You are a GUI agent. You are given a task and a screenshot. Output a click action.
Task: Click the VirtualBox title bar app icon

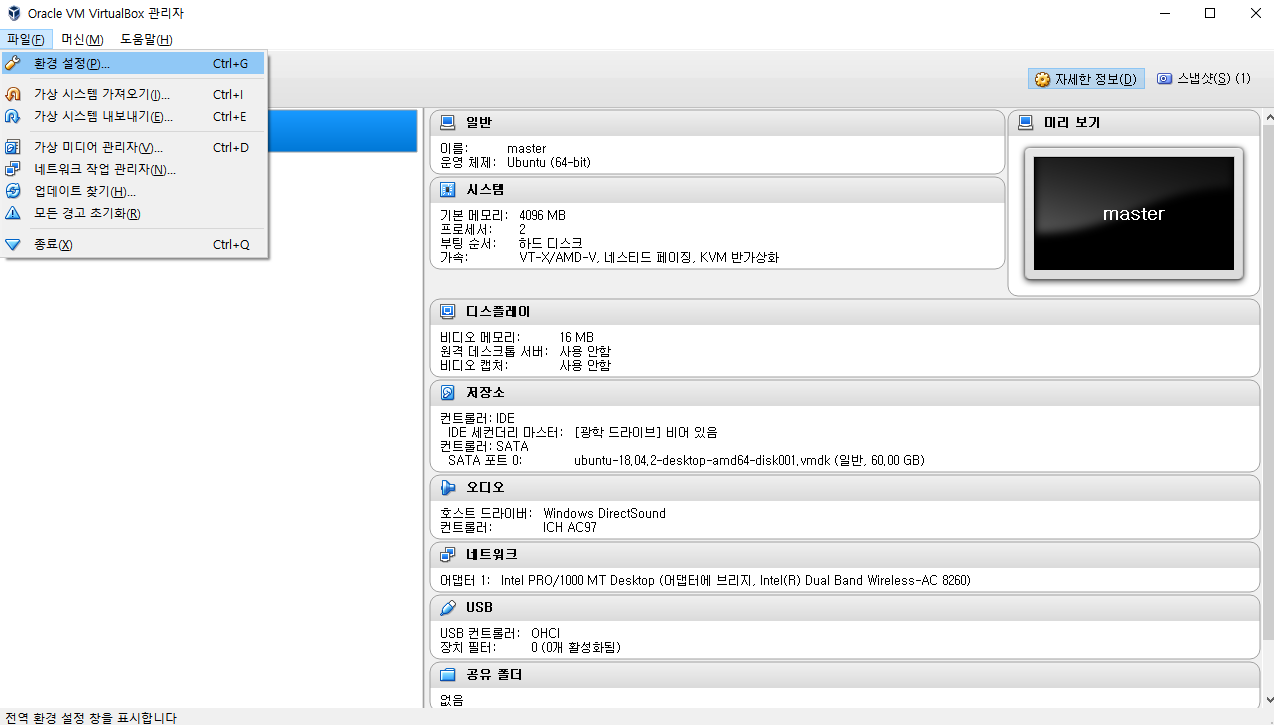(x=14, y=13)
